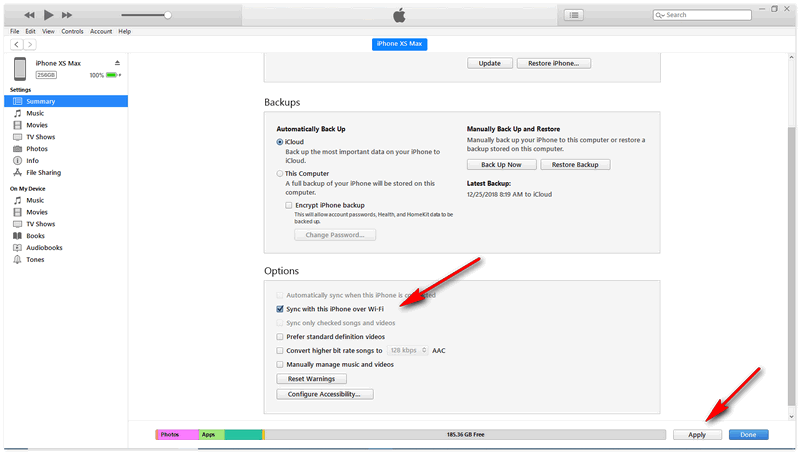Select the This Computer backup radio button

280,174
